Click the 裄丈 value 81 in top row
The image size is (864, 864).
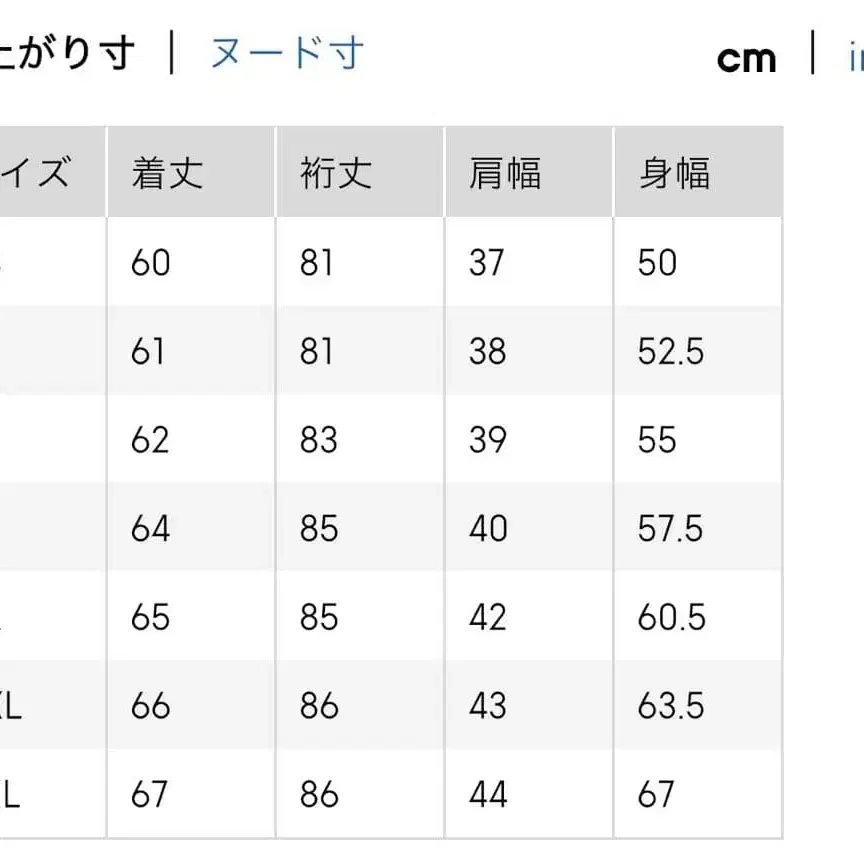pyautogui.click(x=316, y=263)
